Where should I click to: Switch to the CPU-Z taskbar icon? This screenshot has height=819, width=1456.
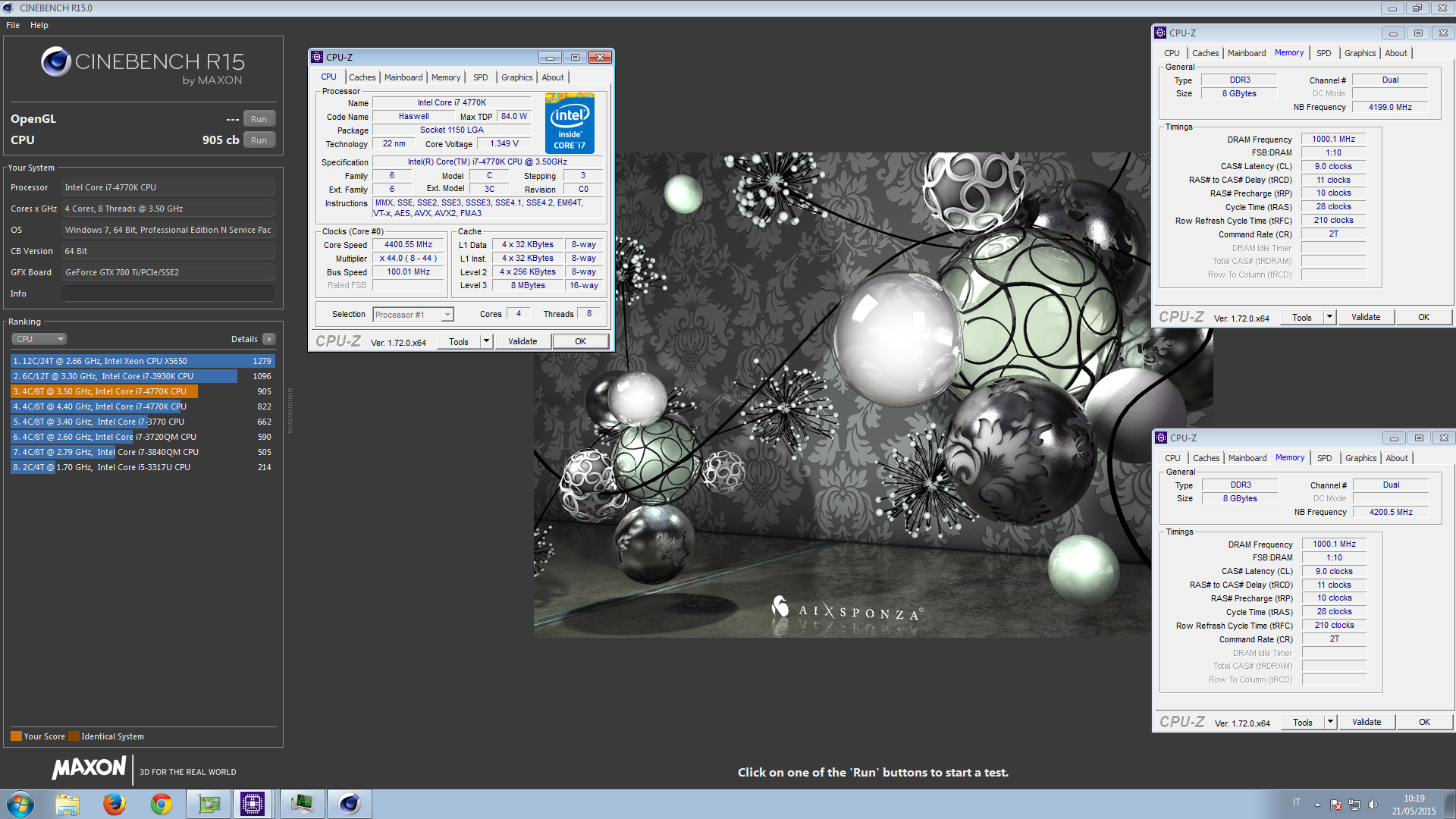[x=253, y=804]
